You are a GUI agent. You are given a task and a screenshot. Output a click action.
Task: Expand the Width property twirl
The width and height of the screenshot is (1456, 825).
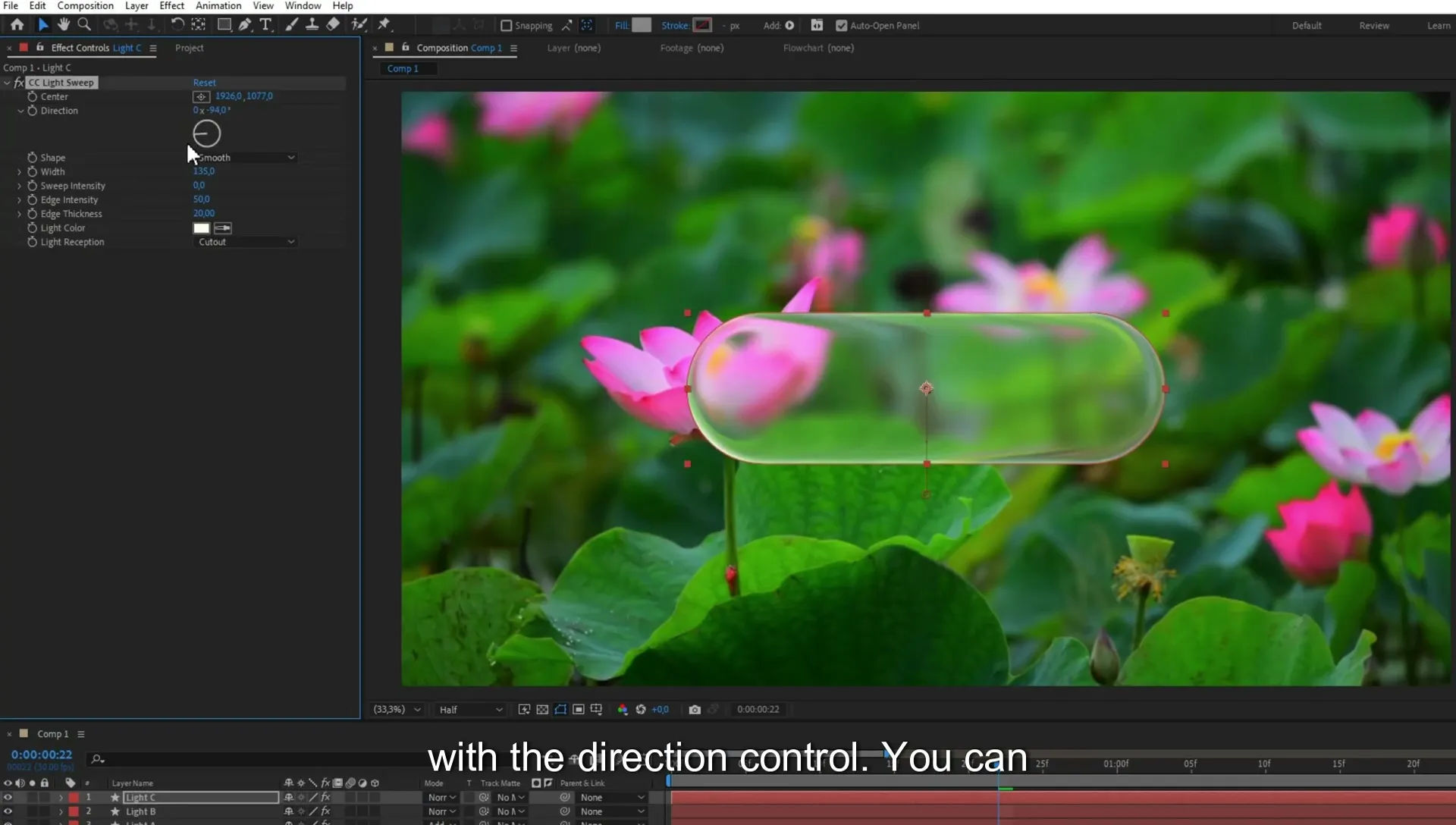pyautogui.click(x=19, y=171)
